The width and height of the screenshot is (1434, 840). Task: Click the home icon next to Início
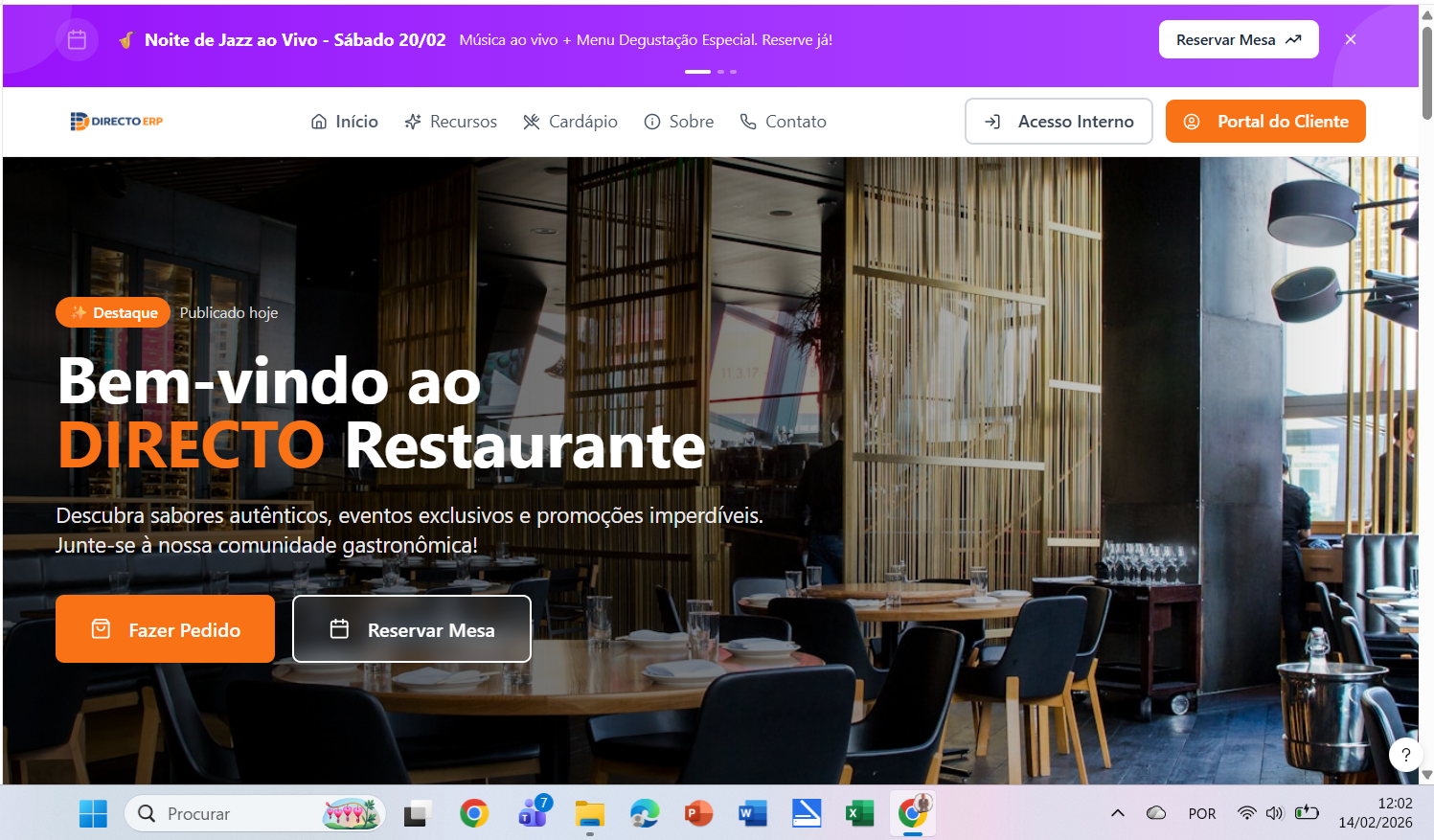coord(318,121)
